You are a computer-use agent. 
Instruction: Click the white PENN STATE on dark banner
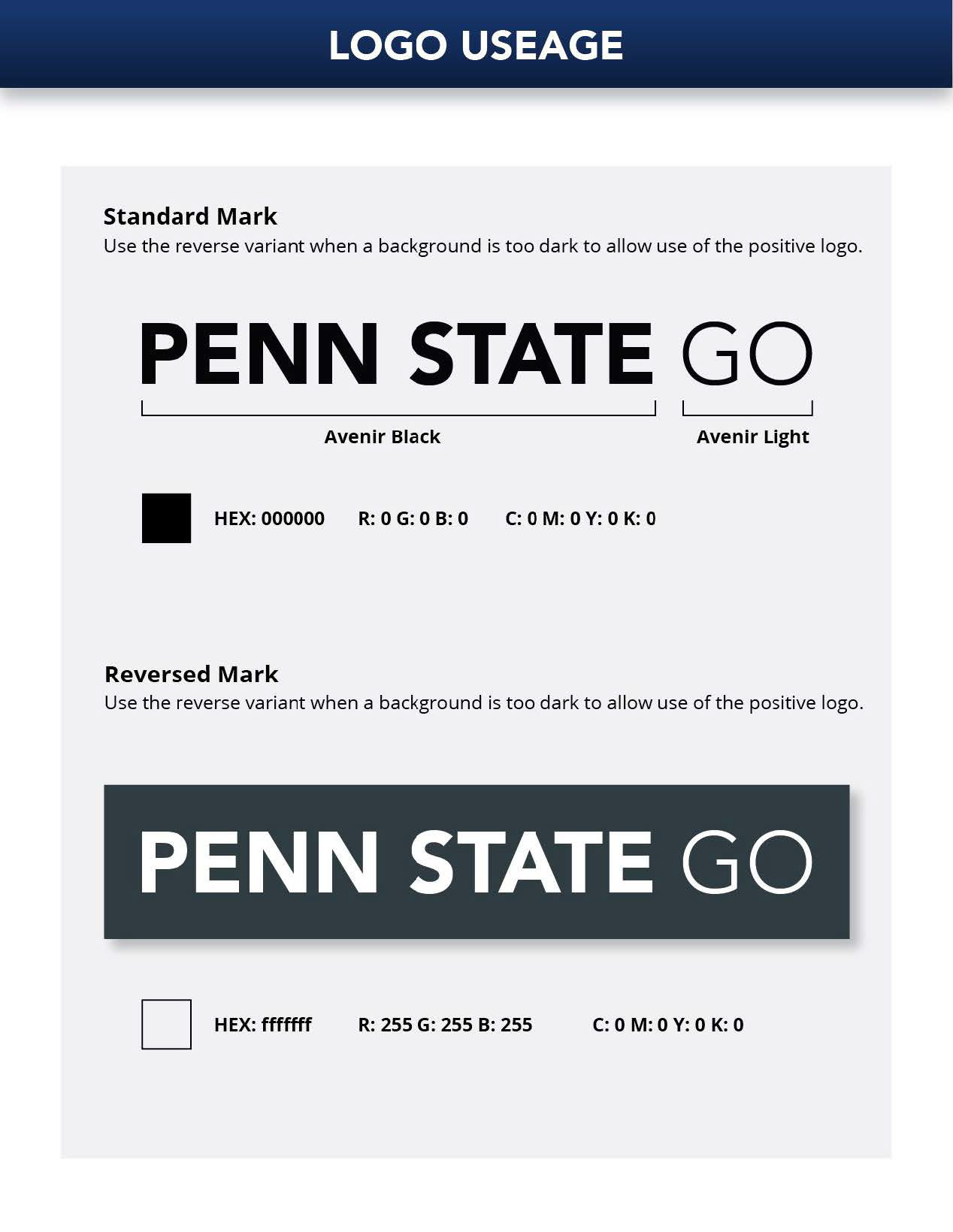[x=396, y=862]
